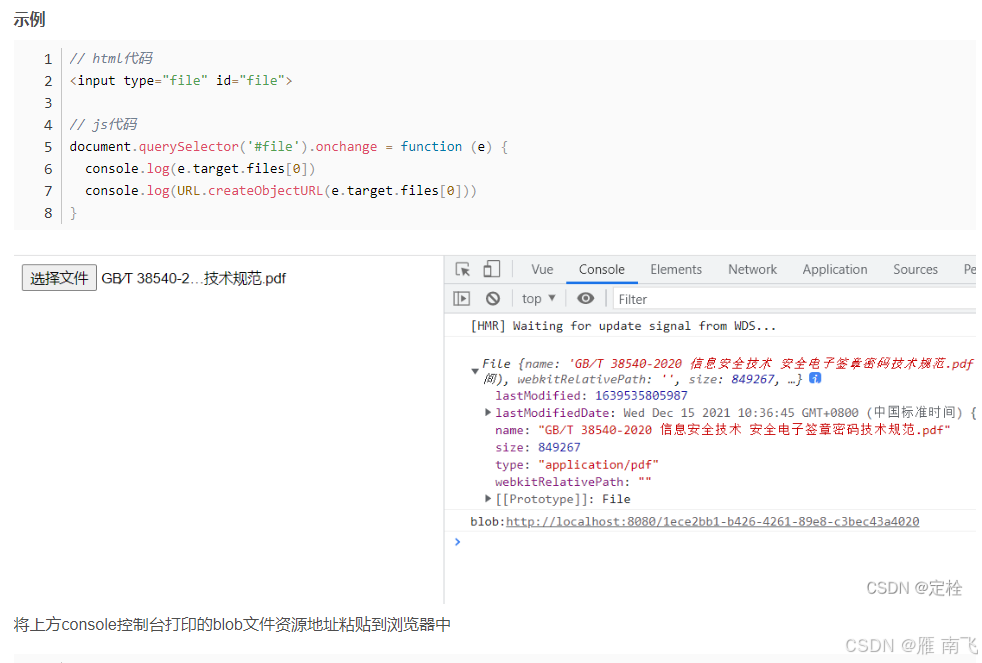Click the inspect element picker icon
982x663 pixels.
(x=463, y=269)
